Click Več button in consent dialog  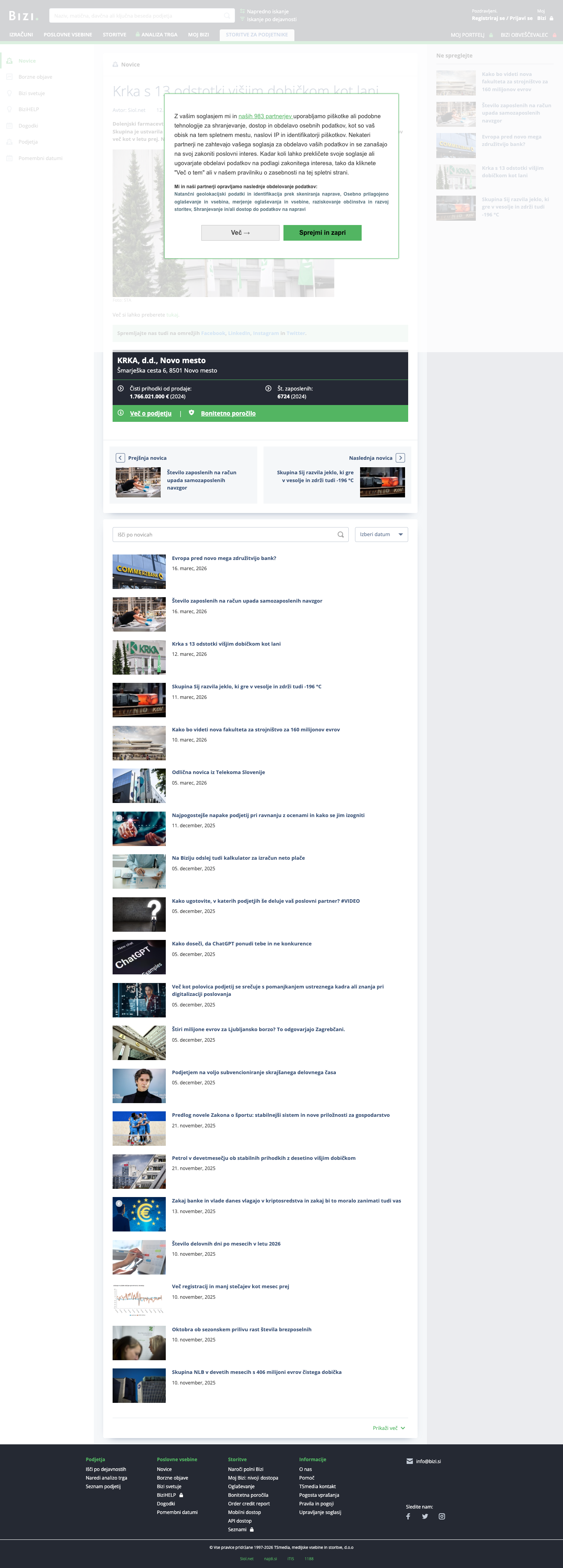click(x=240, y=232)
